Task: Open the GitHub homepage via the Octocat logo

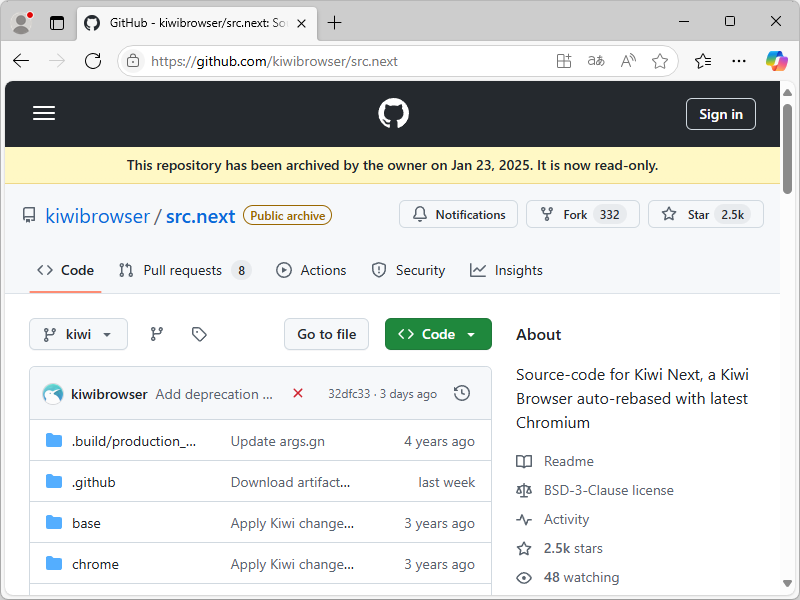Action: click(x=393, y=113)
